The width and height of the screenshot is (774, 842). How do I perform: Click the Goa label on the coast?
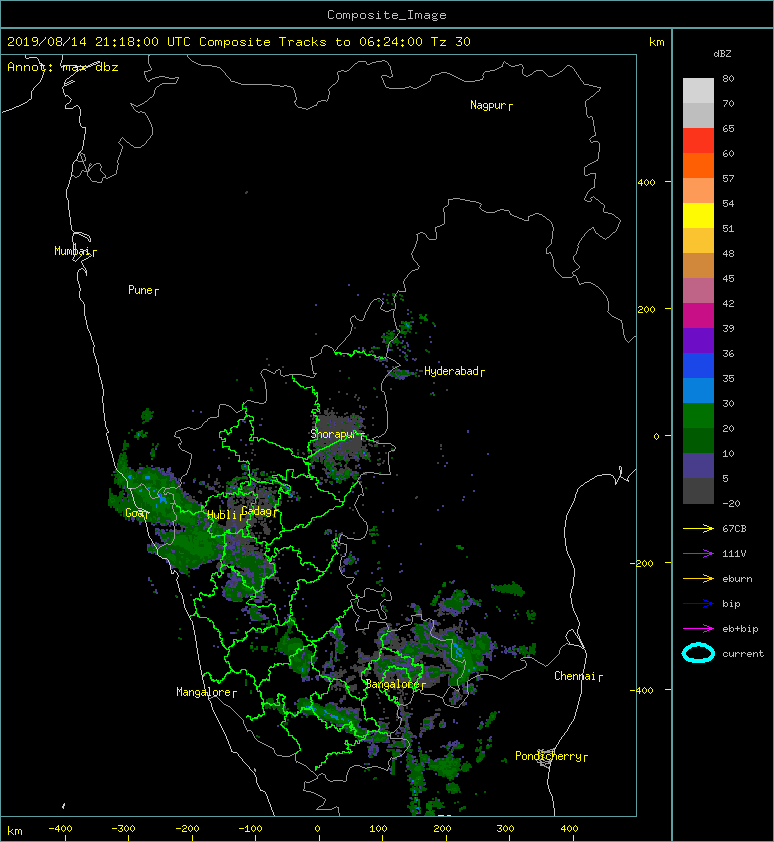click(x=134, y=513)
